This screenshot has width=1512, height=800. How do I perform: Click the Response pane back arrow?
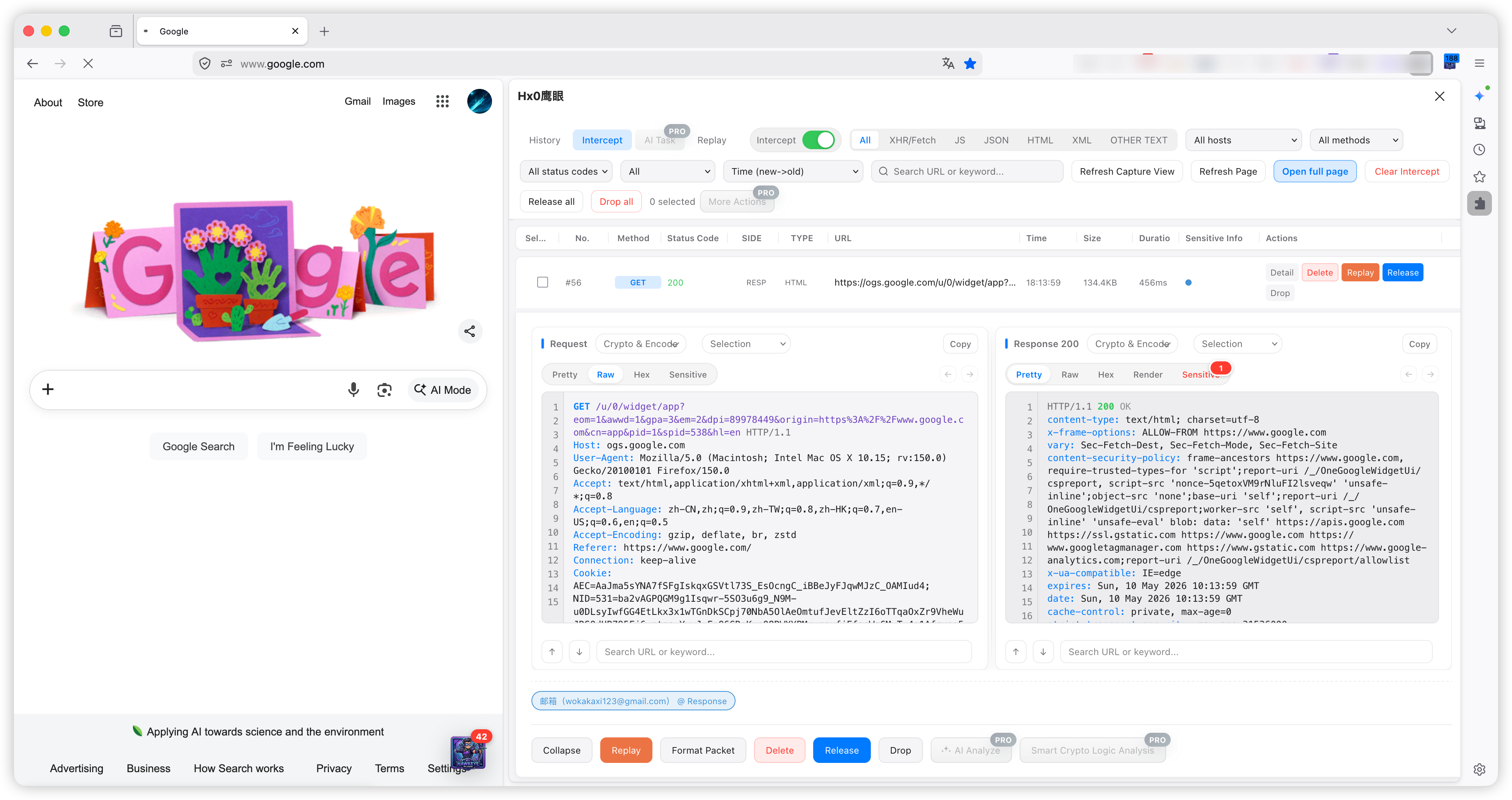pos(1409,374)
